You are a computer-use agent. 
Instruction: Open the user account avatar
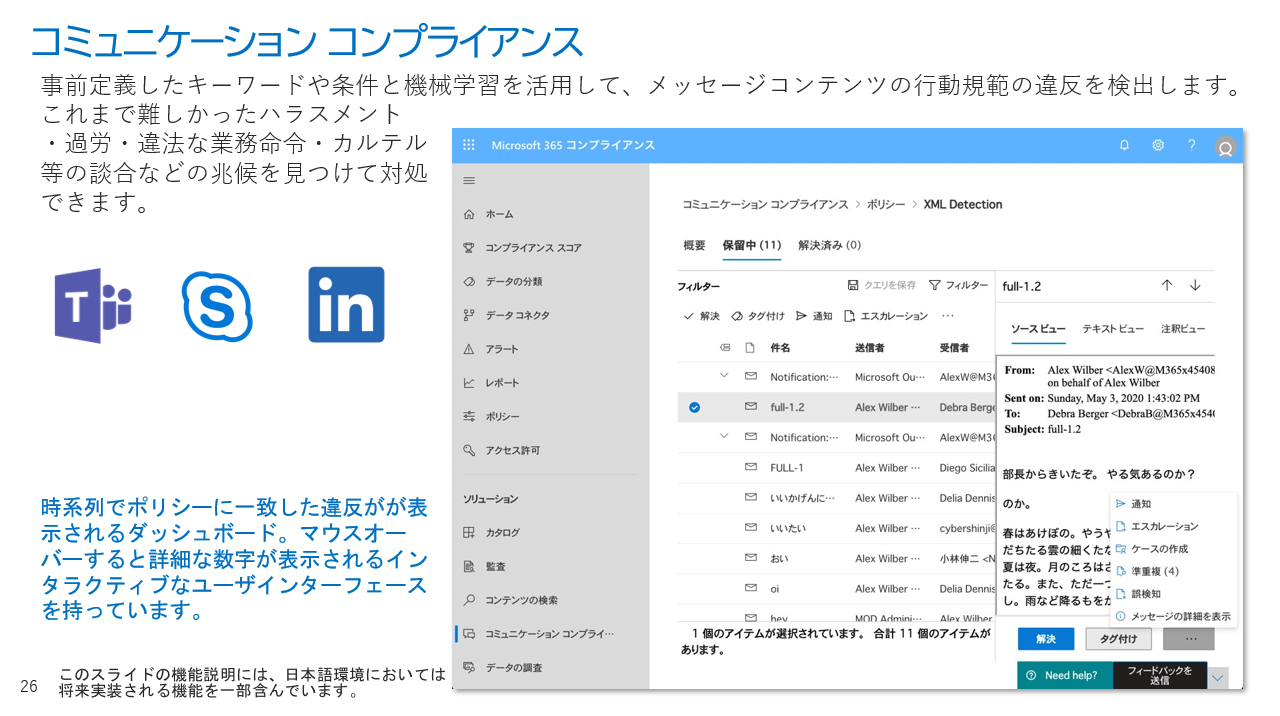[1225, 147]
